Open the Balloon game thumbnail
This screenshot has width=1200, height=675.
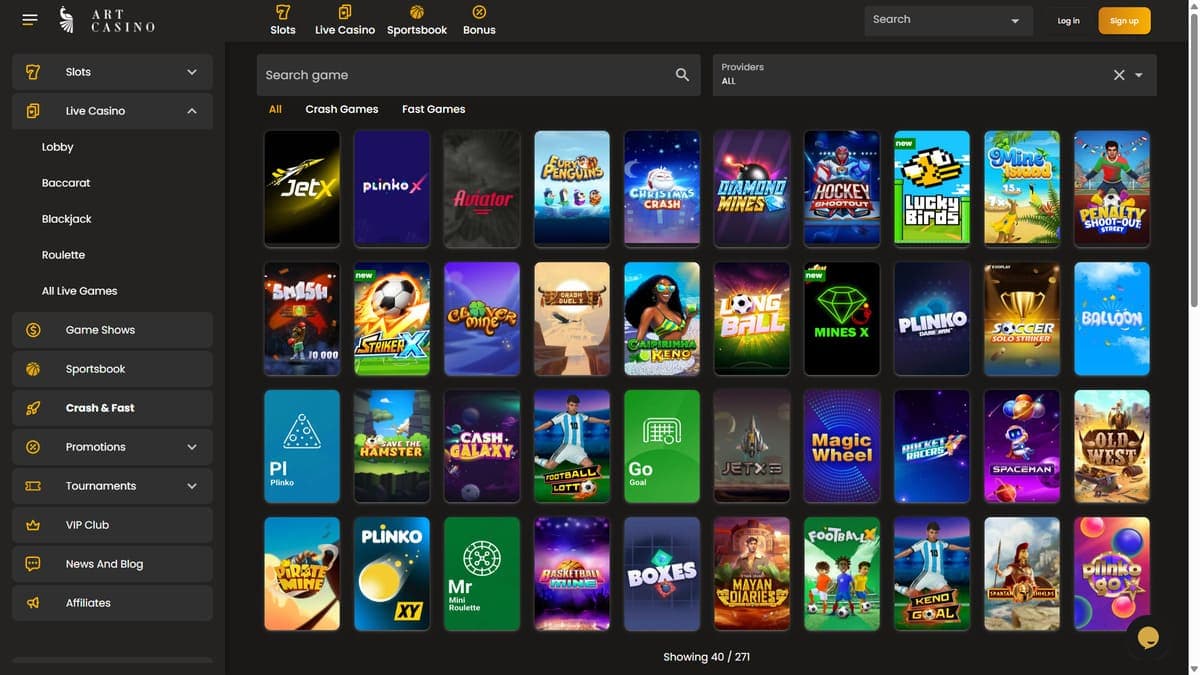pos(1112,318)
